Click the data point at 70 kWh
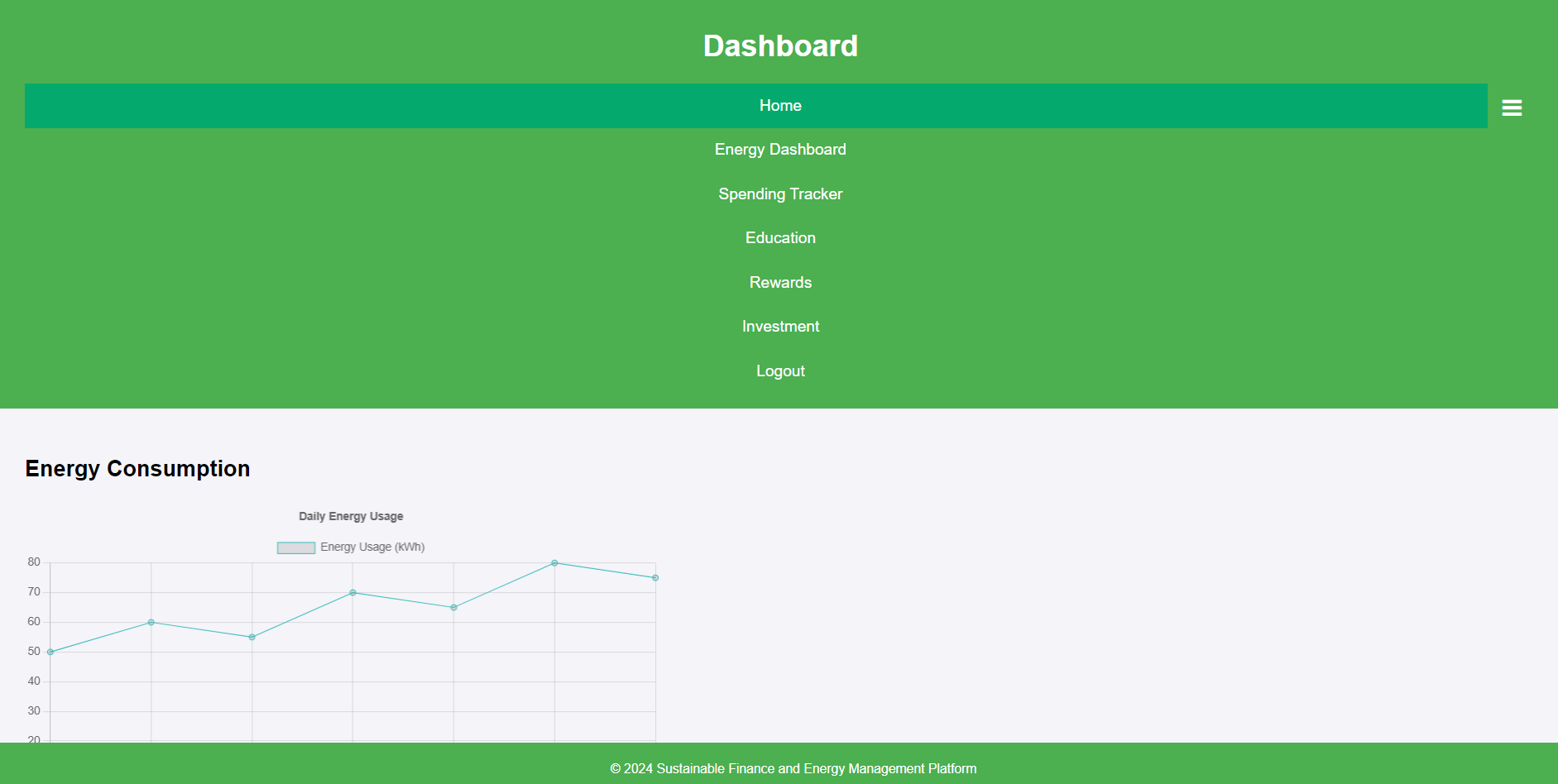 [352, 592]
